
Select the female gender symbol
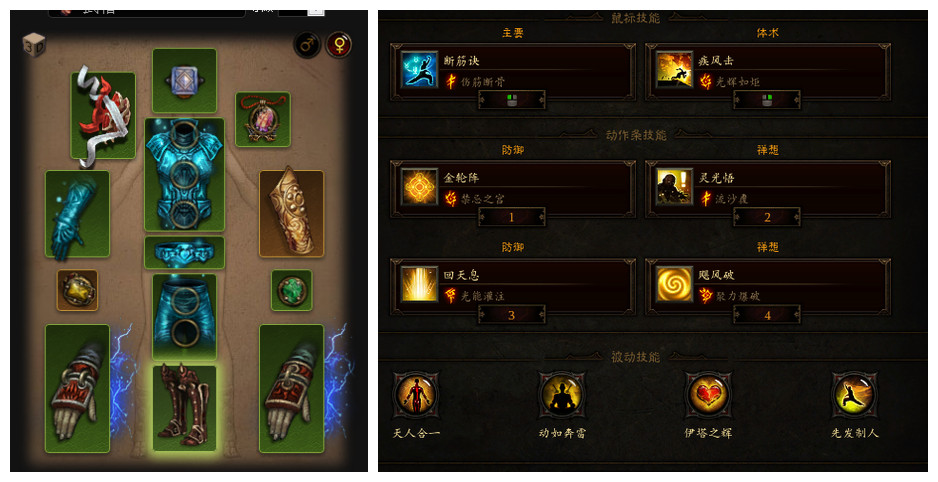point(339,45)
